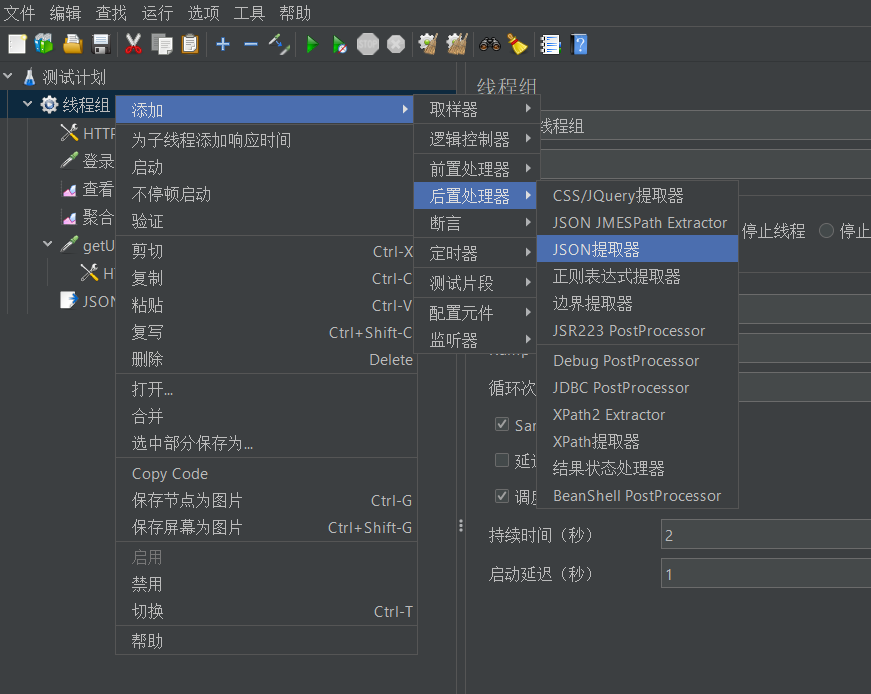This screenshot has height=694, width=871.
Task: Collapse the getU tree node
Action: [48, 244]
